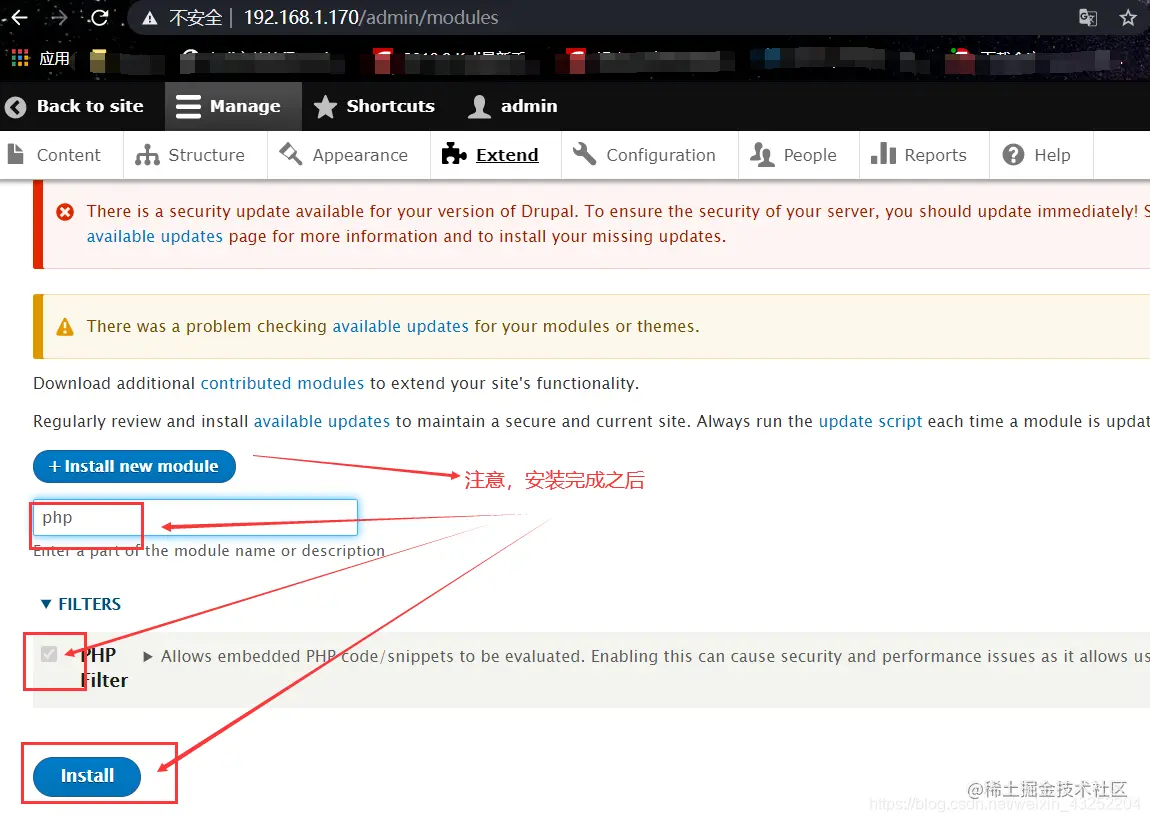This screenshot has height=822, width=1150.
Task: Reload the page with the refresh icon
Action: [99, 18]
